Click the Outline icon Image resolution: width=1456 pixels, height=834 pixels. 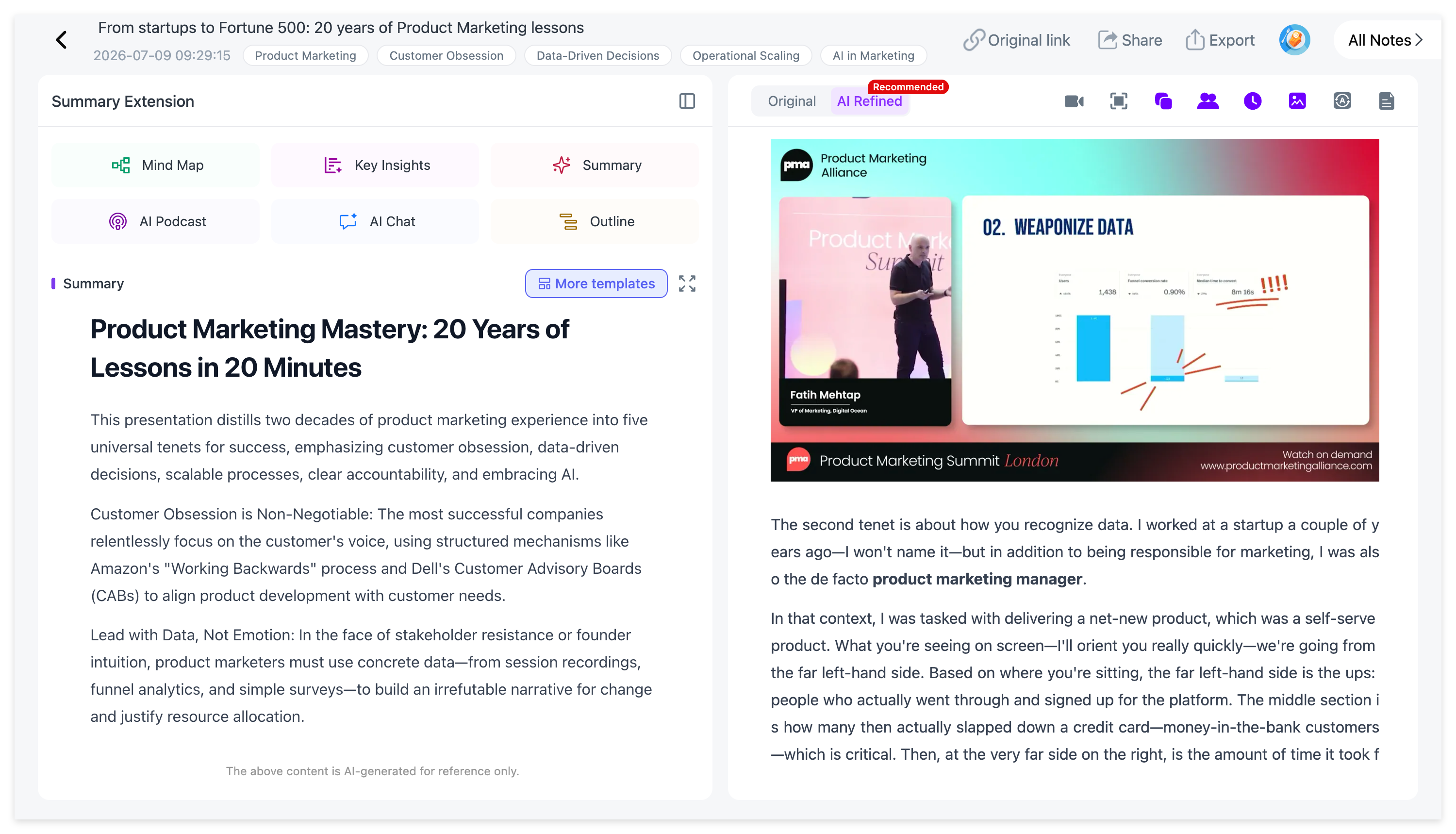click(568, 222)
